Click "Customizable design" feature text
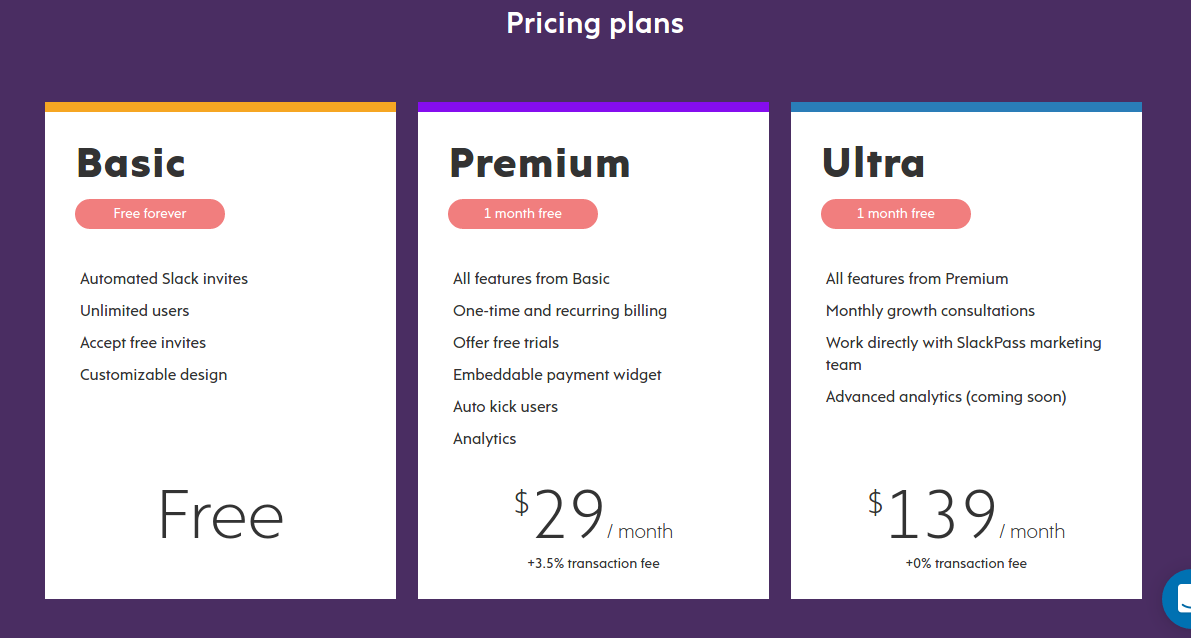This screenshot has height=638, width=1191. (x=154, y=375)
